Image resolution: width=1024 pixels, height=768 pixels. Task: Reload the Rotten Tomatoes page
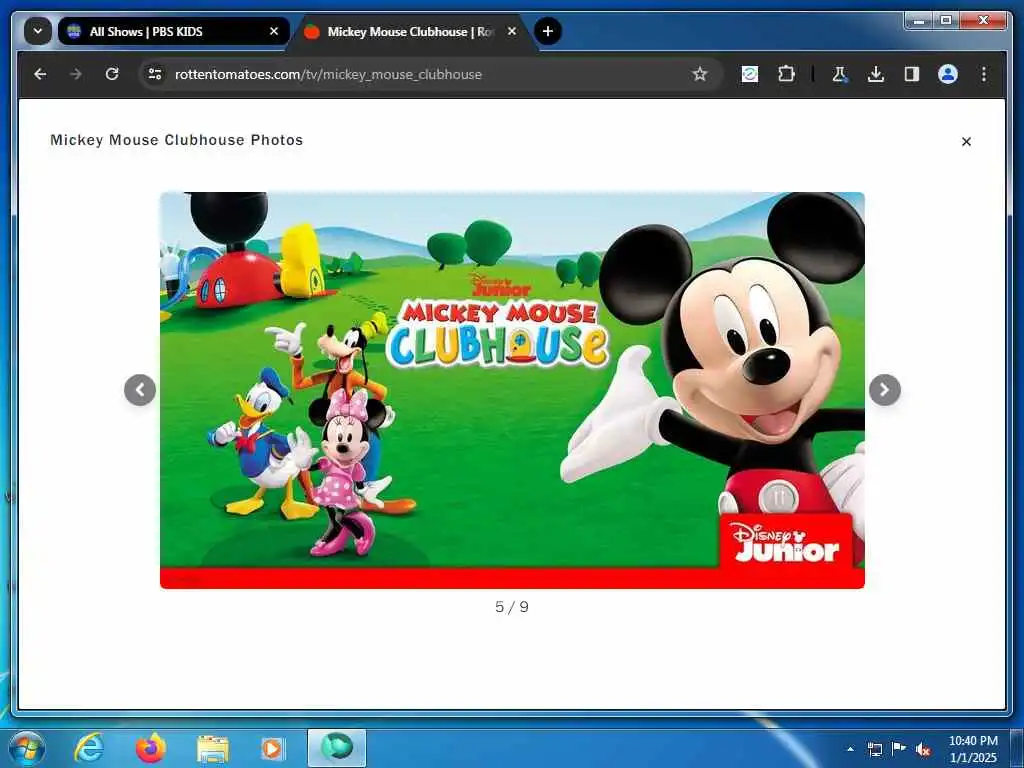[x=112, y=74]
